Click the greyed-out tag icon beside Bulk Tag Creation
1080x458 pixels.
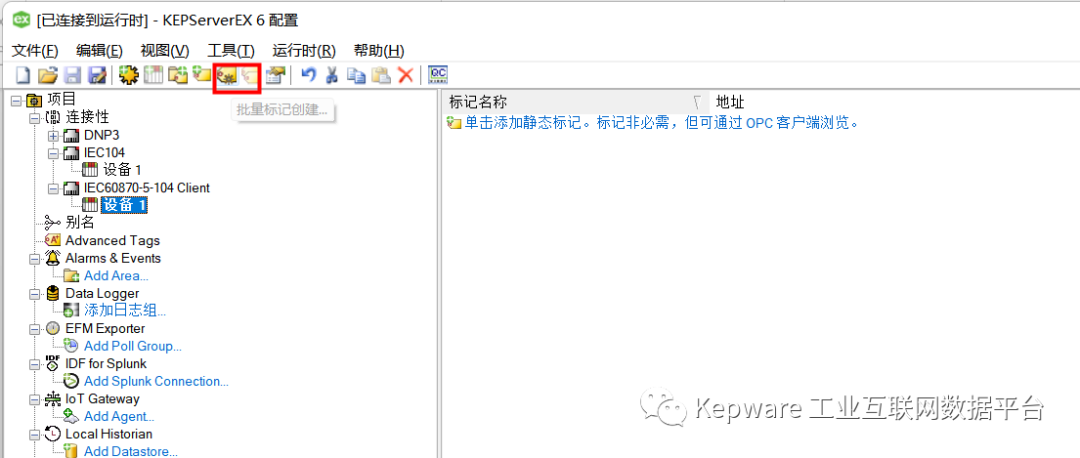pyautogui.click(x=249, y=75)
